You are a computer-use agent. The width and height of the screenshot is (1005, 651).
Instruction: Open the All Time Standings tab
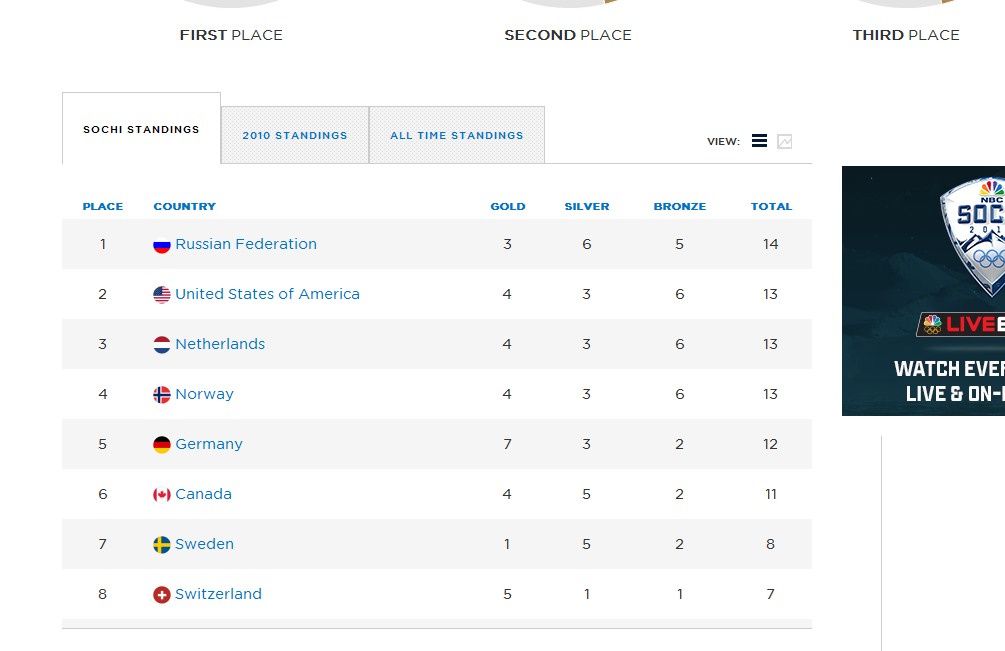point(457,135)
